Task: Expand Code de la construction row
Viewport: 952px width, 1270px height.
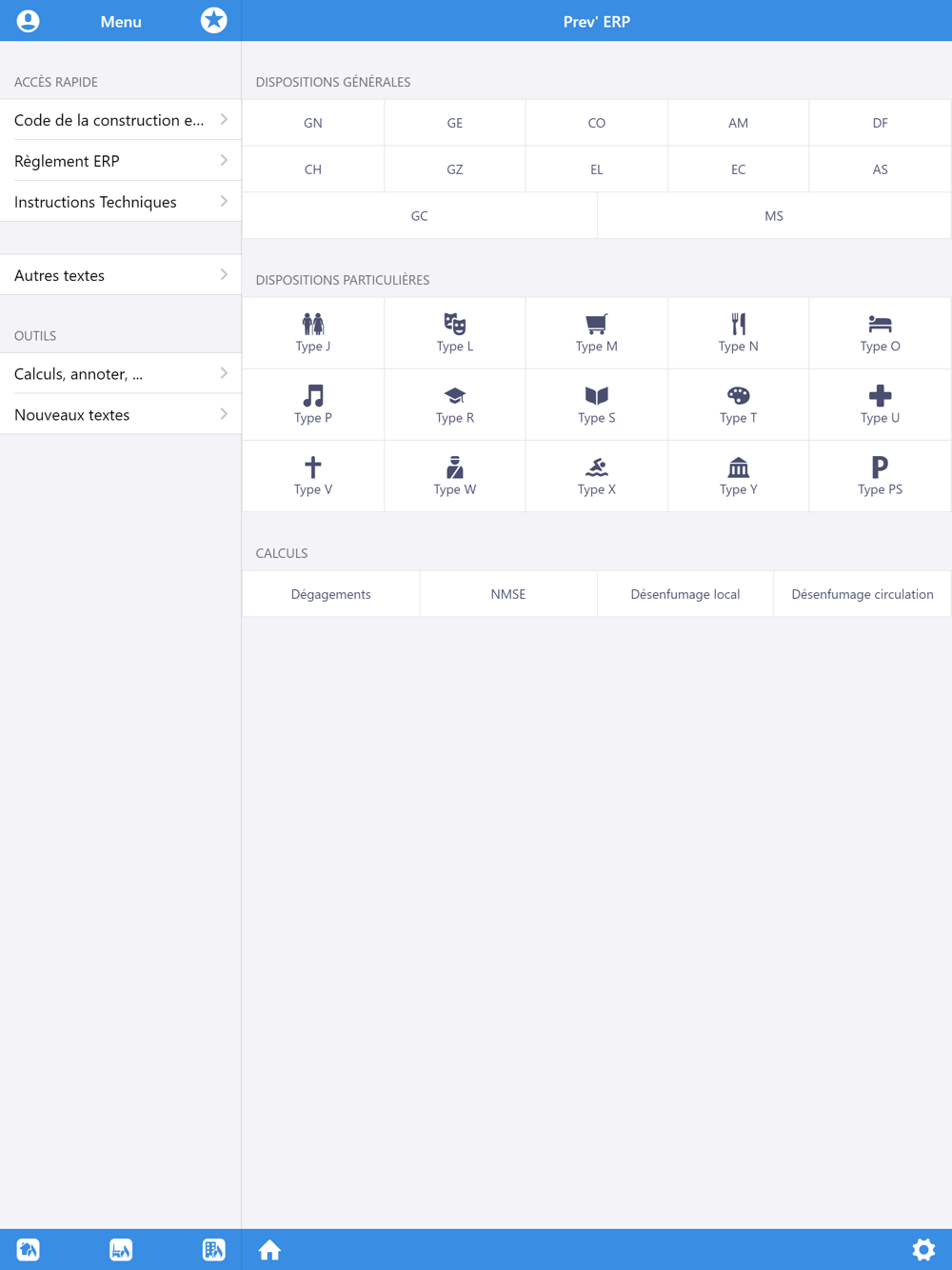Action: [x=121, y=120]
